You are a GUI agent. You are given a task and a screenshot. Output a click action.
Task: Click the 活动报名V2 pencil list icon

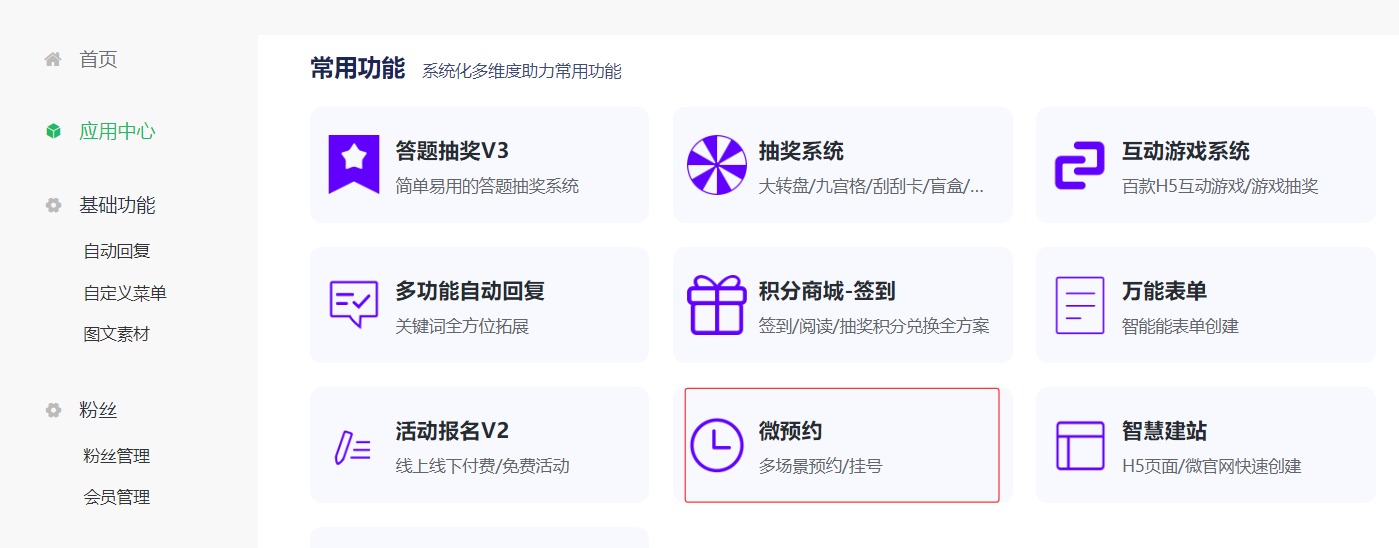click(x=352, y=447)
